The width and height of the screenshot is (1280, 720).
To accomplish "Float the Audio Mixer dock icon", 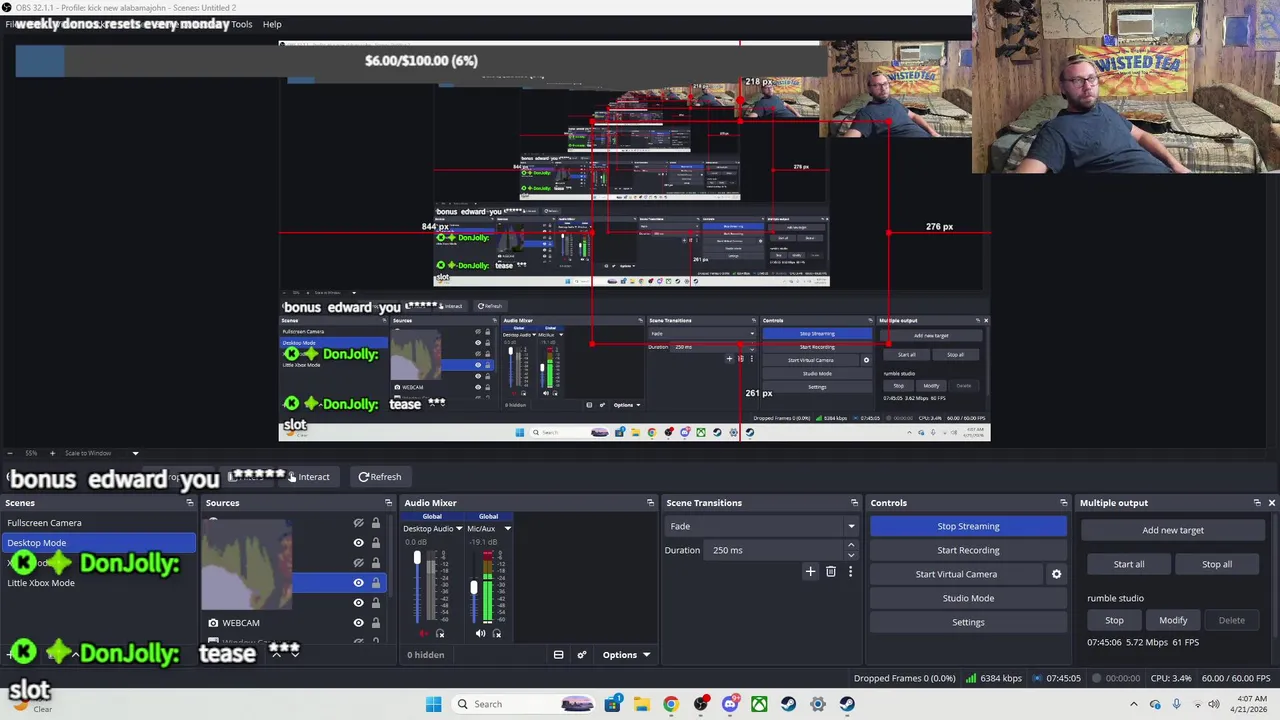I will coord(650,503).
